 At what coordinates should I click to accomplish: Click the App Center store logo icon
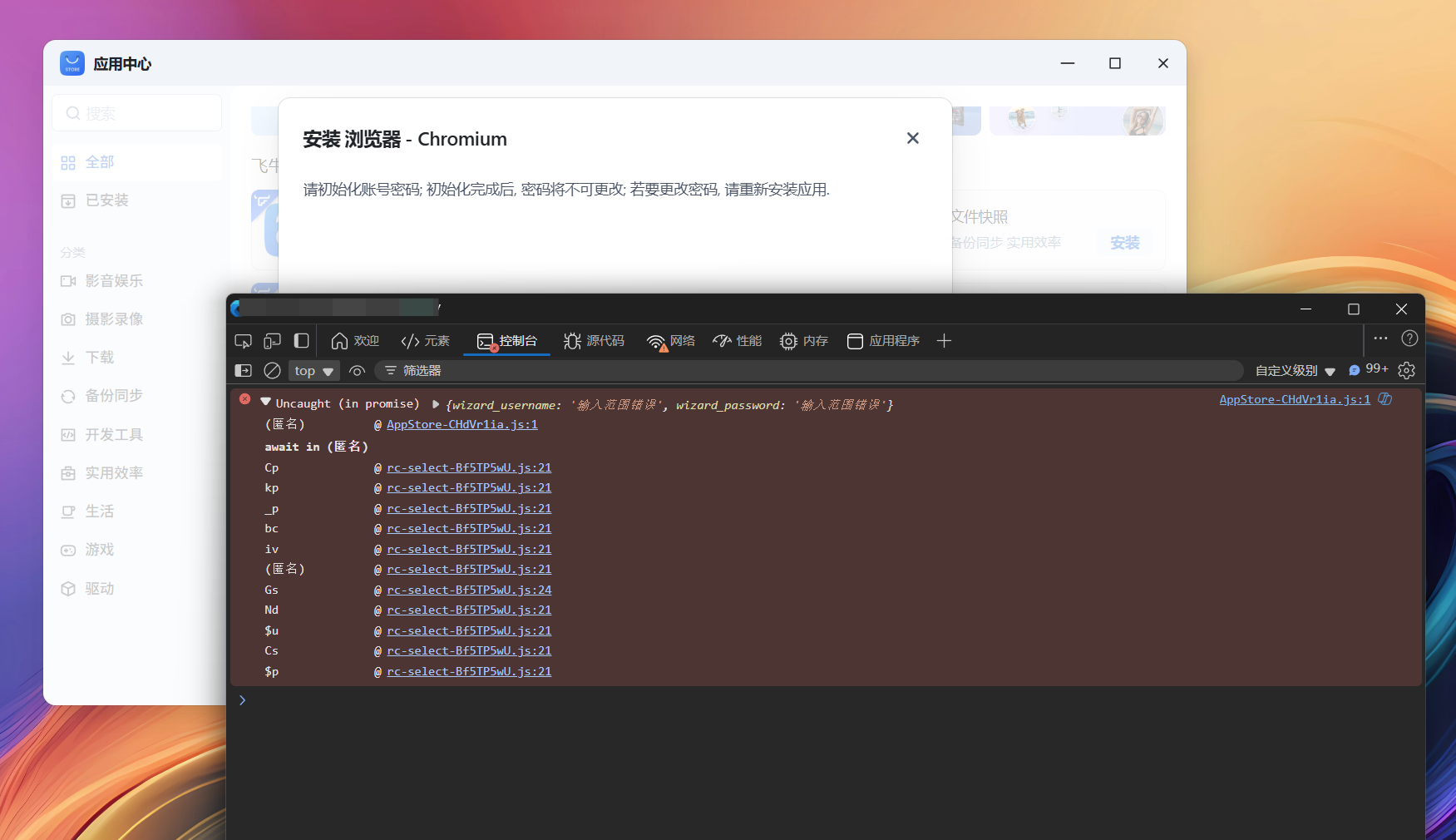point(72,63)
